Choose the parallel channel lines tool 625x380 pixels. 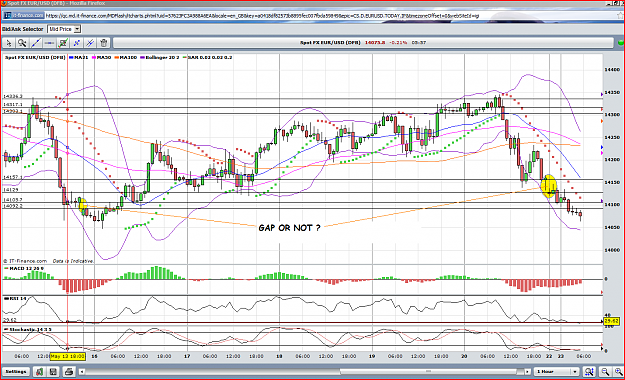[90, 43]
